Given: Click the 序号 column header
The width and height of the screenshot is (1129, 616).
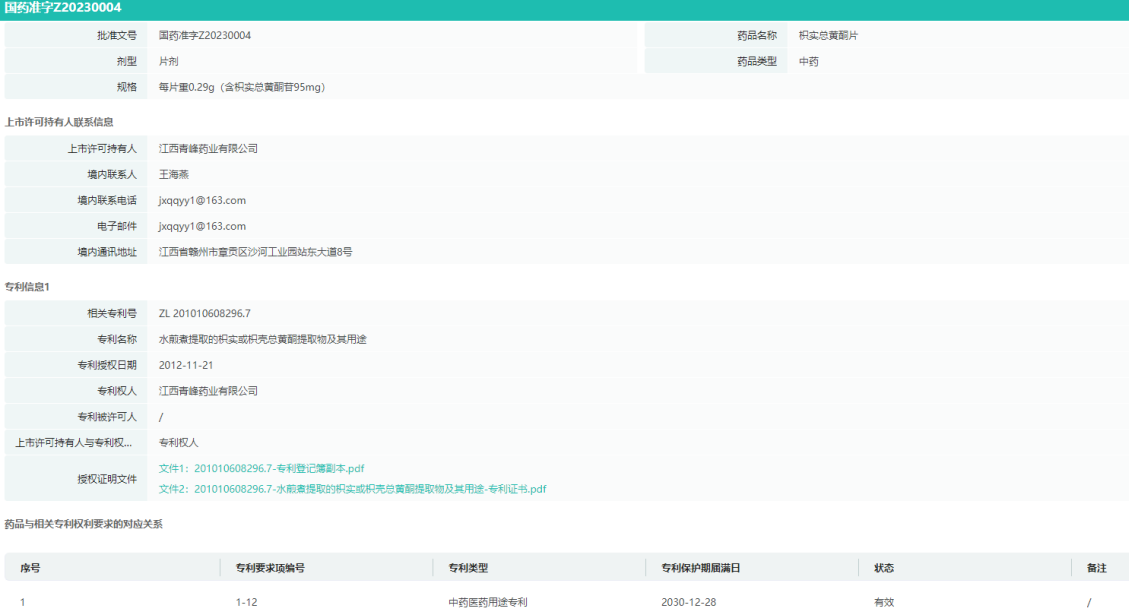Looking at the screenshot, I should coord(30,568).
